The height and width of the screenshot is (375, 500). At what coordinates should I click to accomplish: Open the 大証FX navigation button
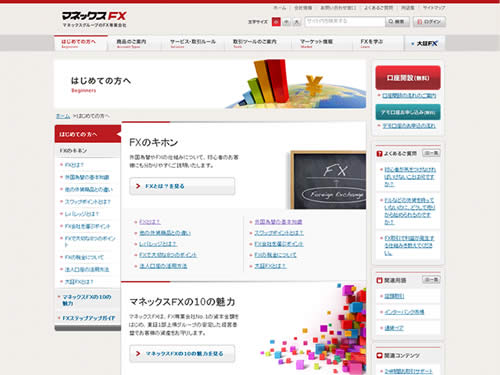pos(425,43)
